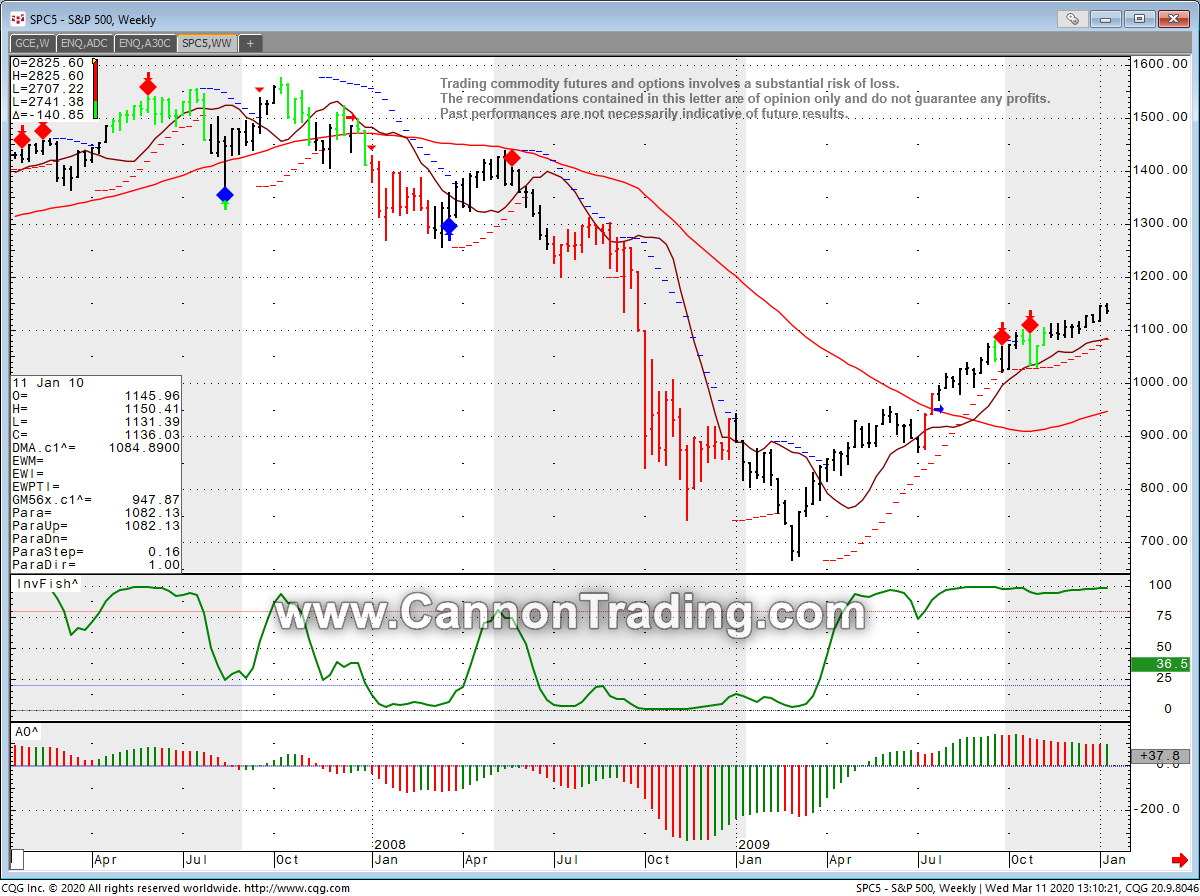Click the blue diamond signal near July 2007

[225, 194]
